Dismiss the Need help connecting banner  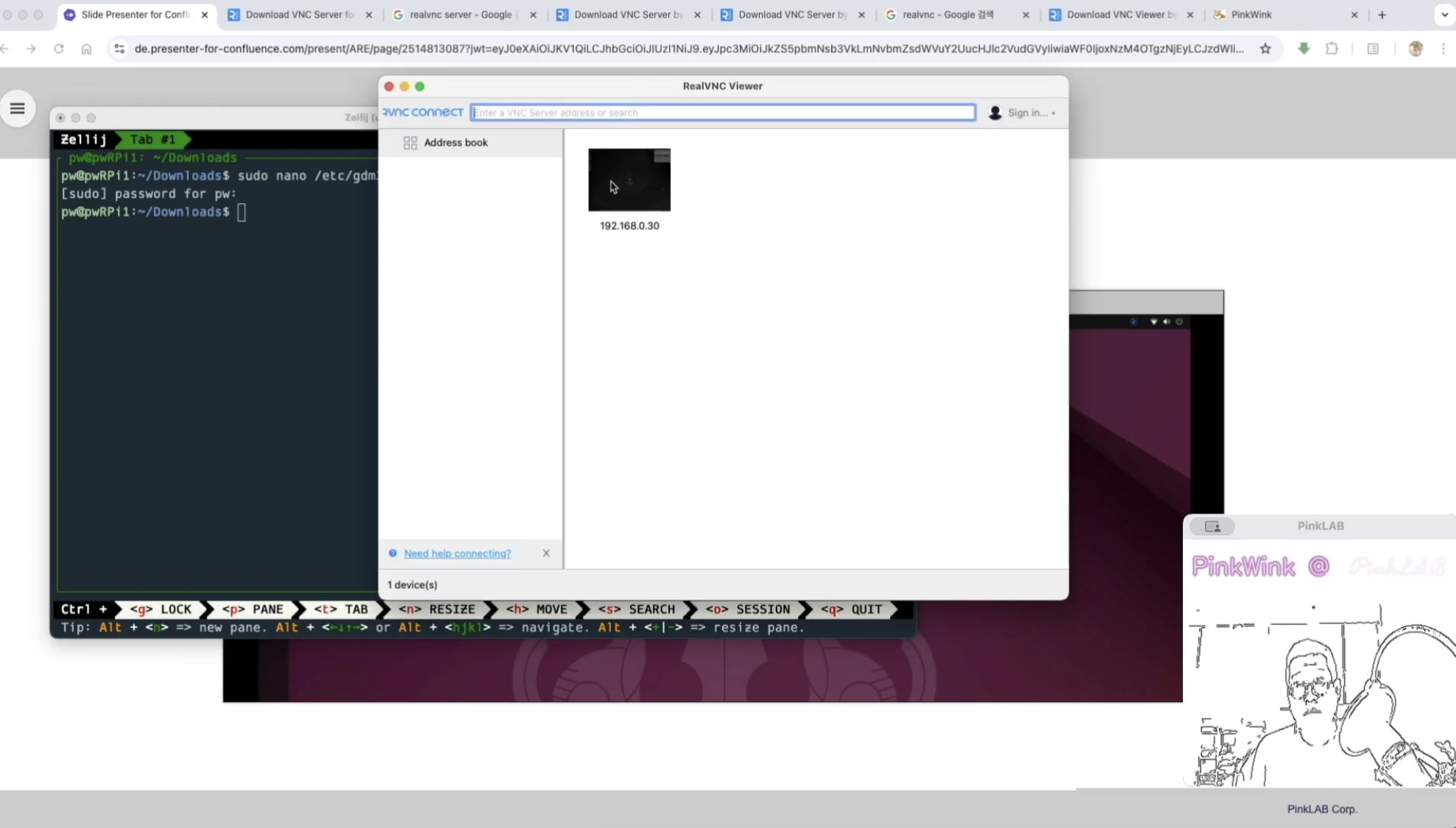coord(546,553)
